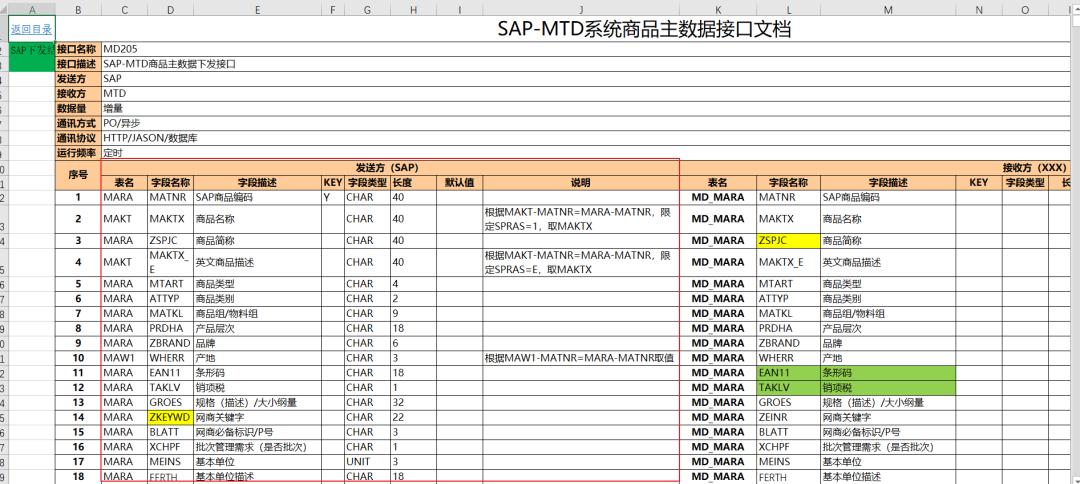
Task: Click the sender MATKL field cell
Action: [170, 313]
